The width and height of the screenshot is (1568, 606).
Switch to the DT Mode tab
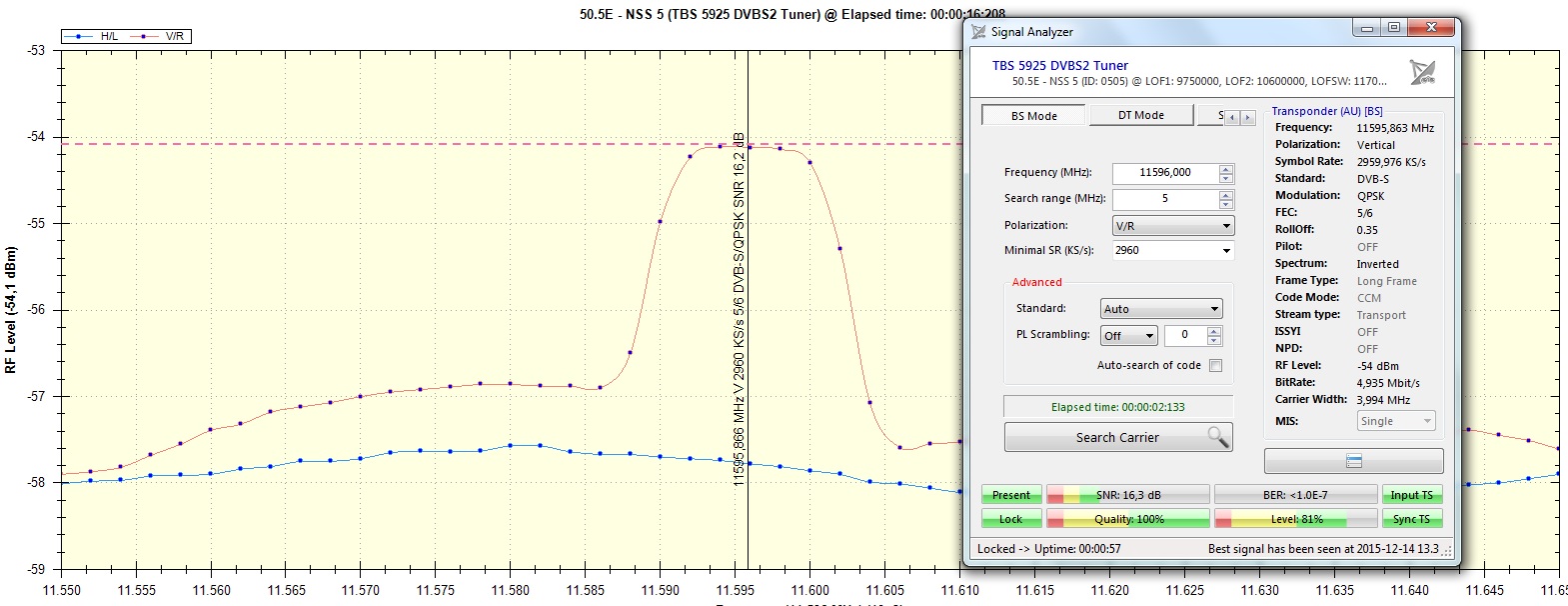point(1140,116)
